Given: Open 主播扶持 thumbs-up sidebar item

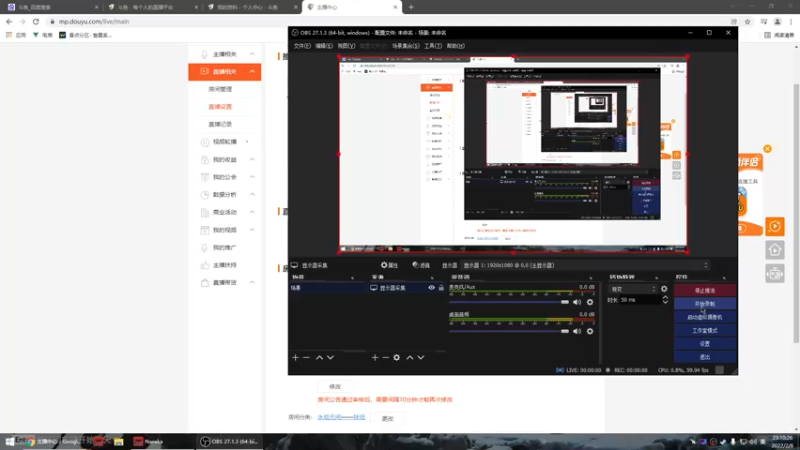Looking at the screenshot, I should pyautogui.click(x=224, y=265).
